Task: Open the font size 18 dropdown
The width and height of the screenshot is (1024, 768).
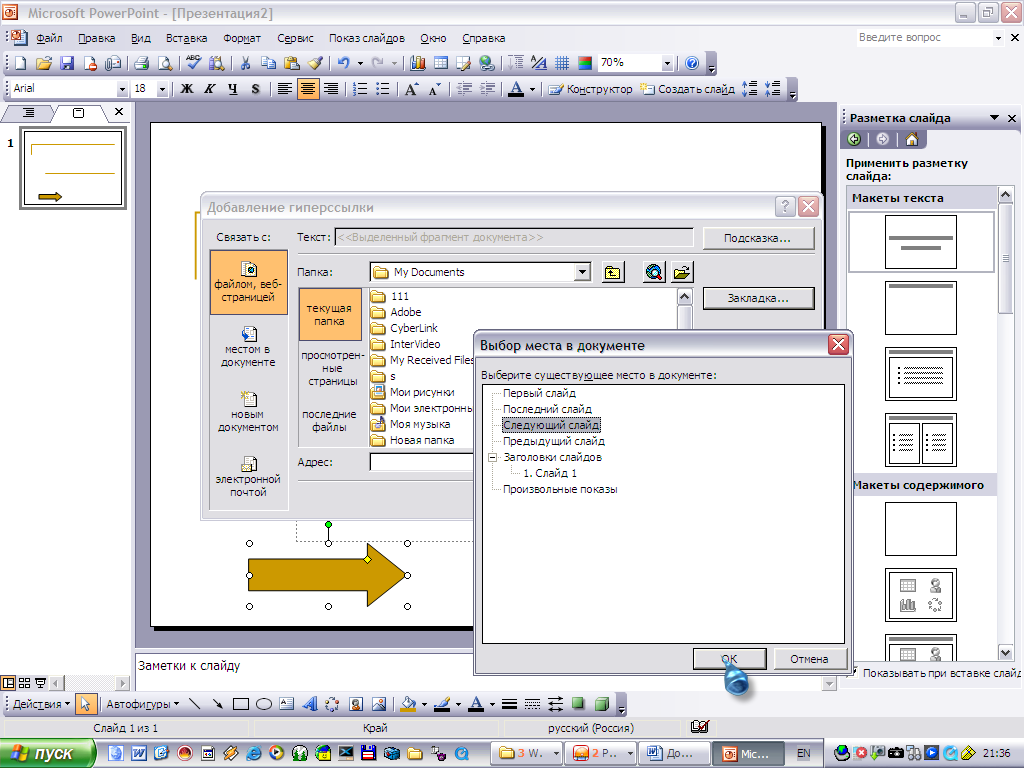Action: [x=162, y=89]
